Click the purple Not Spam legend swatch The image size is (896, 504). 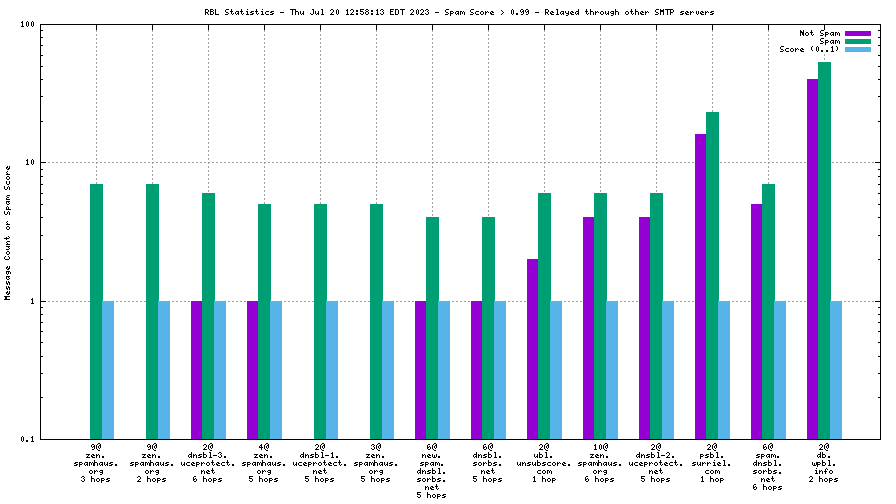[x=858, y=33]
